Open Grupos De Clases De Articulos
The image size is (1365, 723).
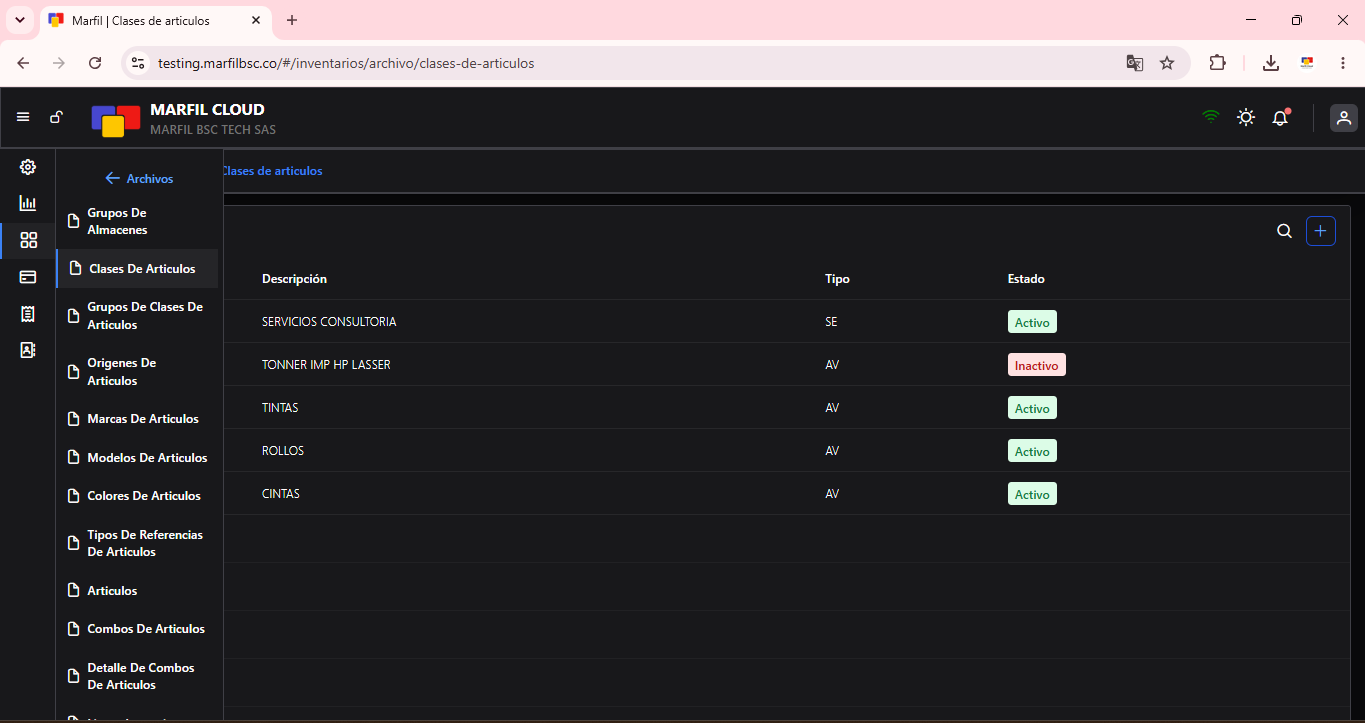138,316
